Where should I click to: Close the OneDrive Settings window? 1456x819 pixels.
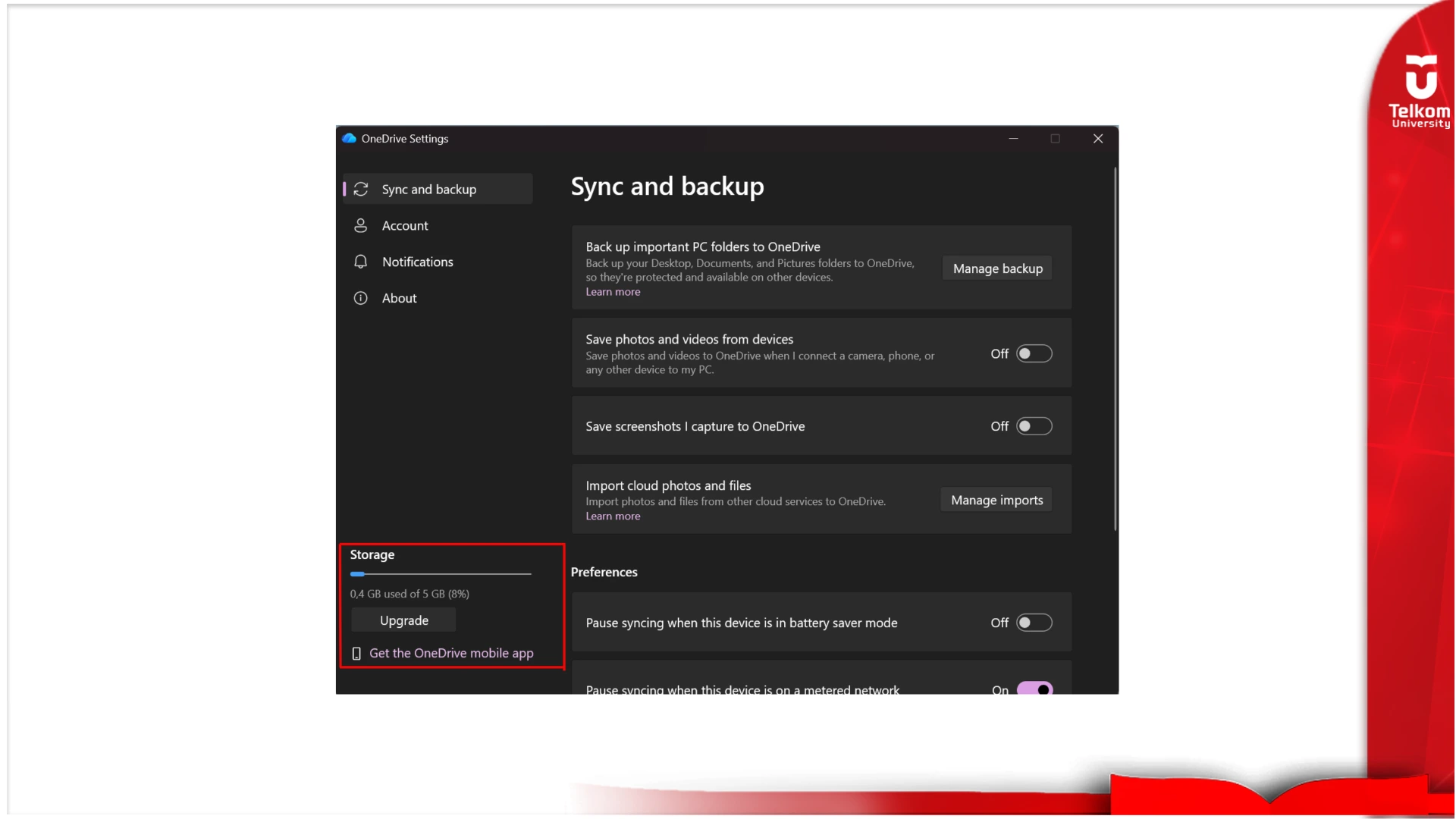[x=1097, y=138]
